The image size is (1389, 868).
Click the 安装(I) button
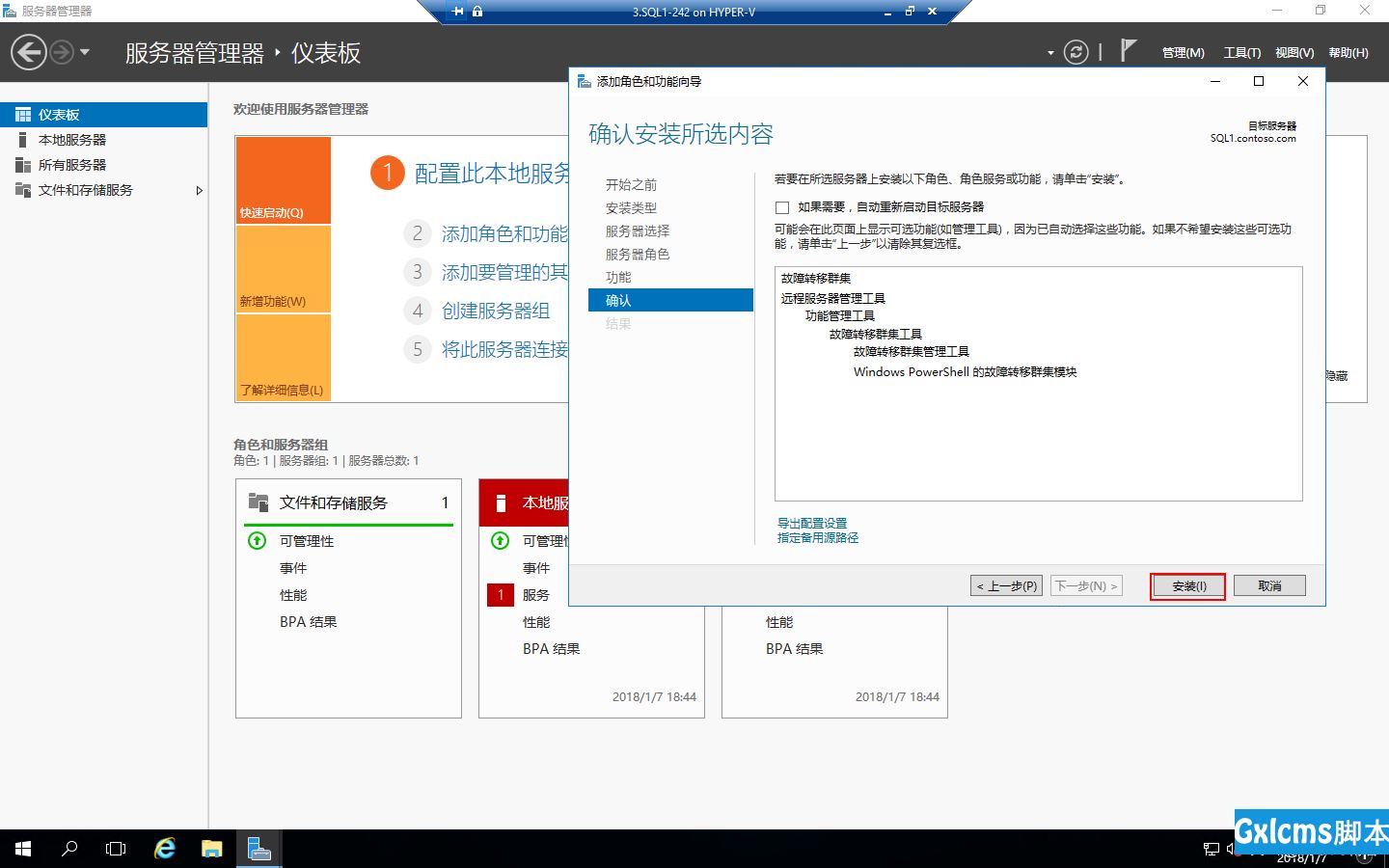coord(1187,585)
